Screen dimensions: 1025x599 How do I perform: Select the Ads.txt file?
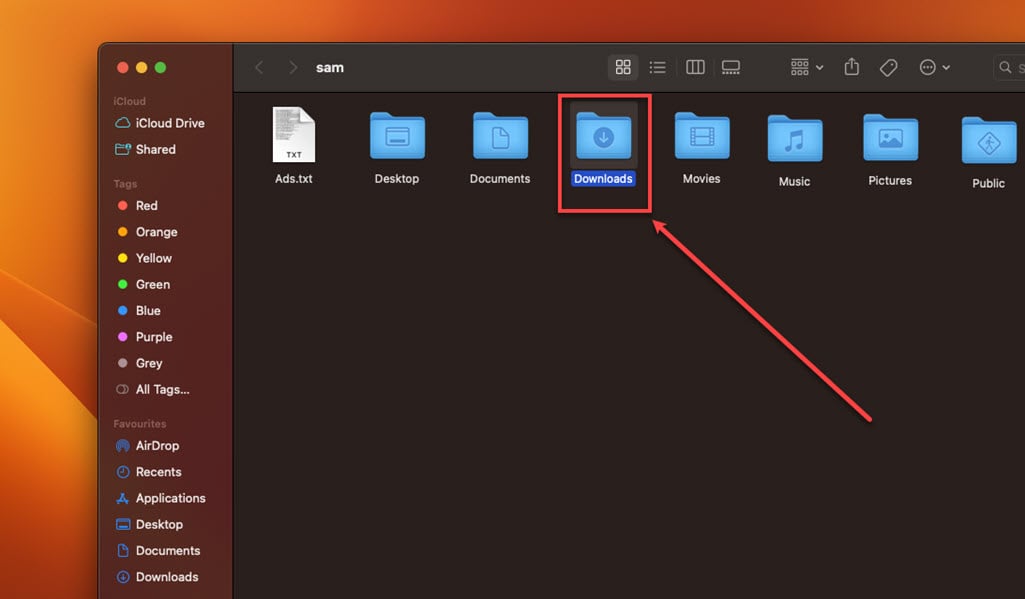[294, 145]
